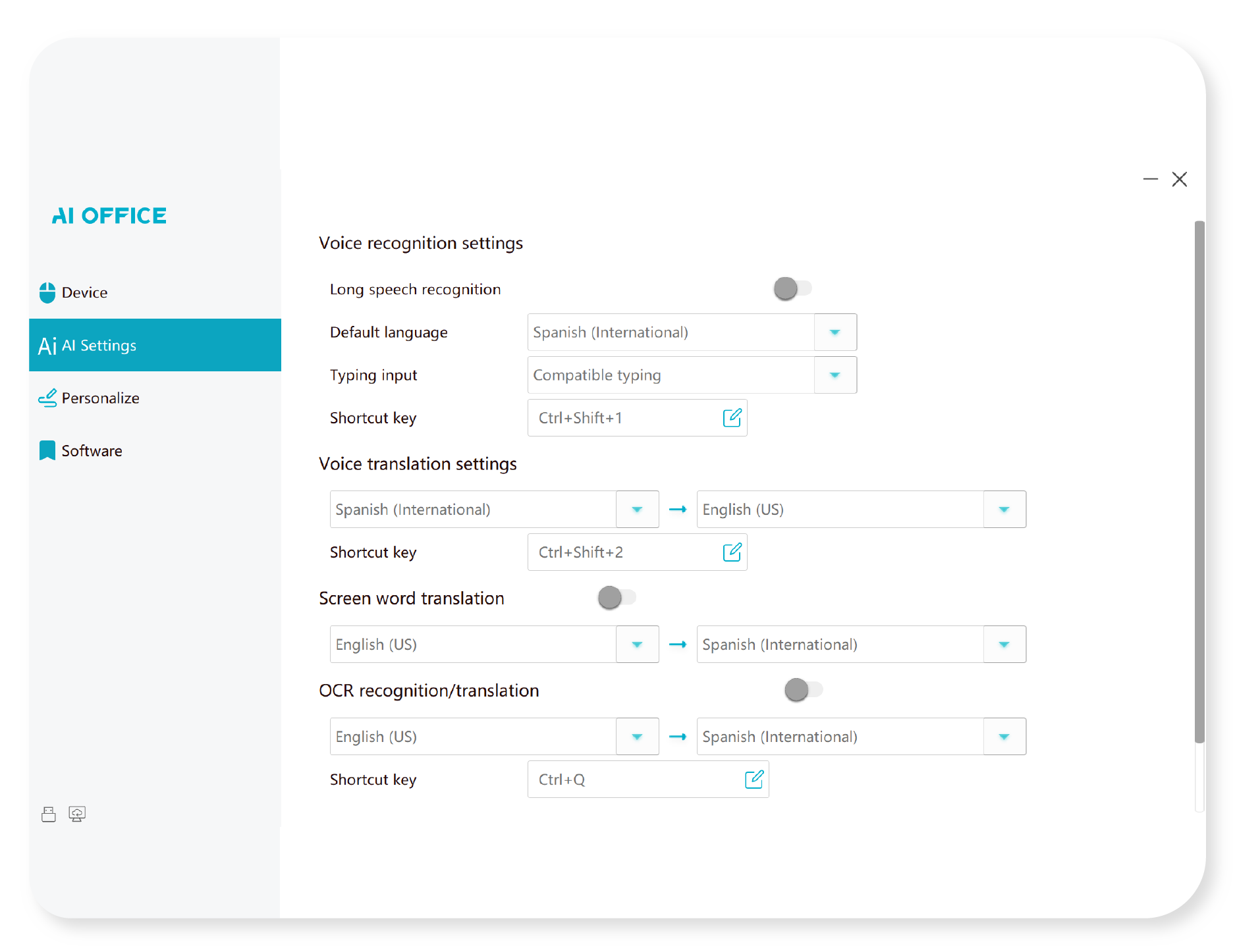This screenshot has height=952, width=1235.
Task: Toggle OCR recognition/translation on
Action: point(803,690)
